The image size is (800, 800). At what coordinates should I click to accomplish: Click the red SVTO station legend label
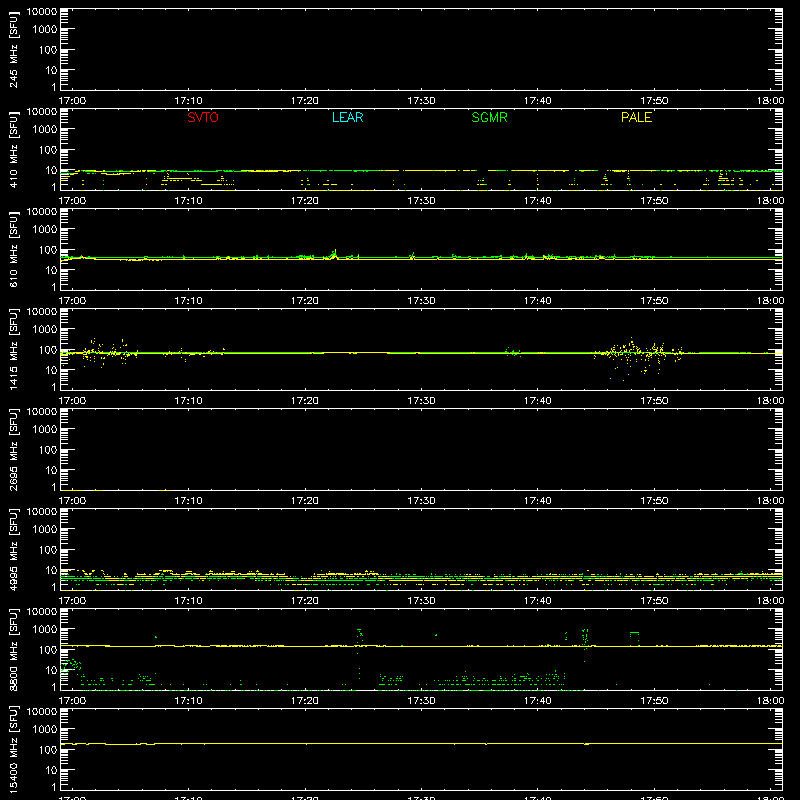[203, 117]
